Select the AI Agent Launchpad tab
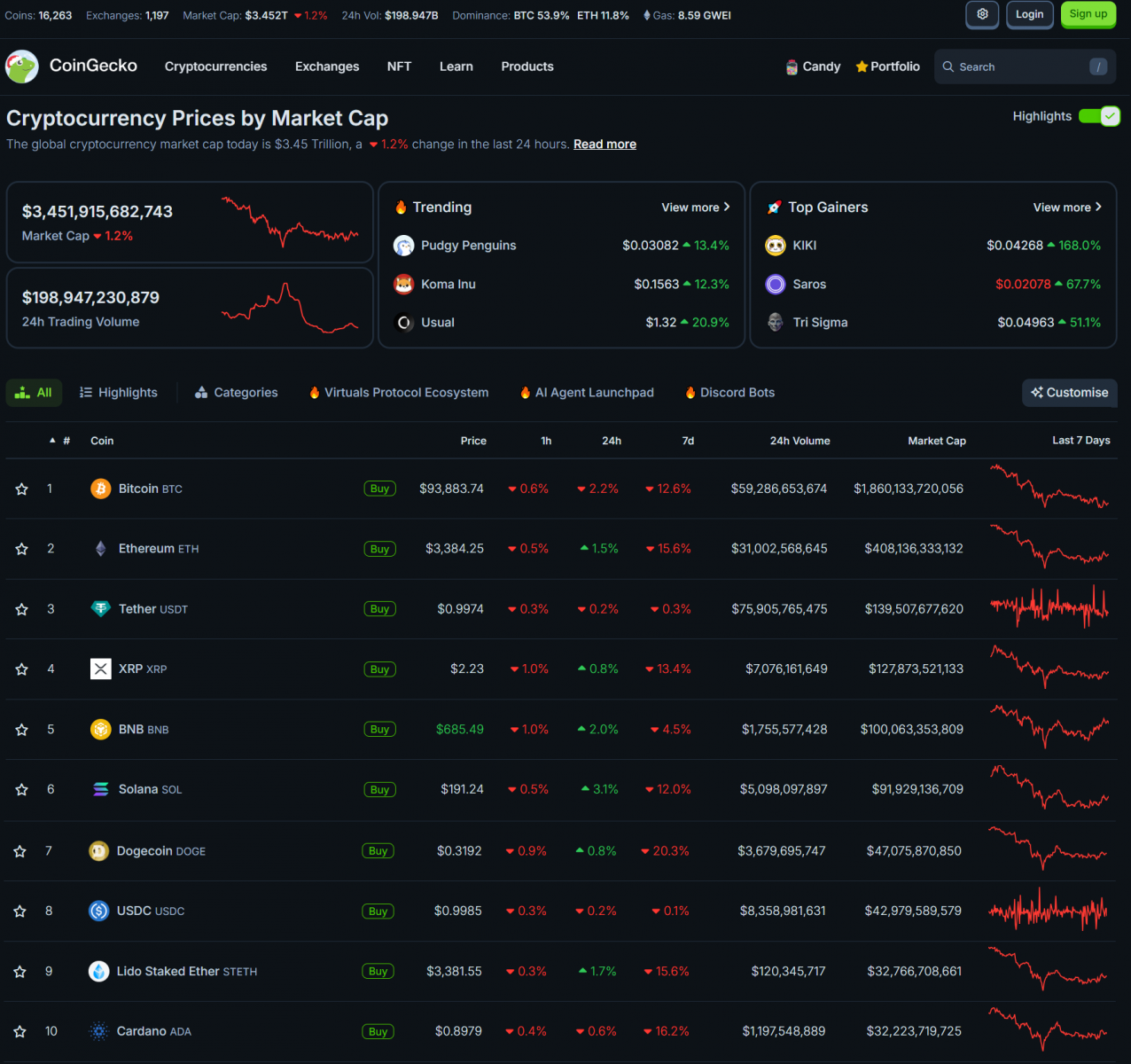The height and width of the screenshot is (1064, 1131). (x=587, y=393)
